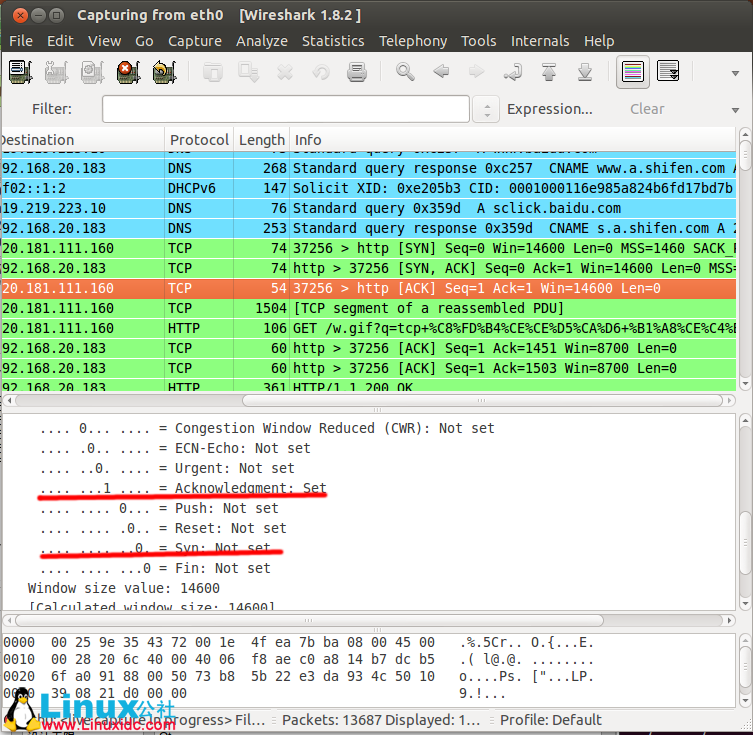753x735 pixels.
Task: Select the ACK row with Ack=1451
Action: tap(369, 349)
